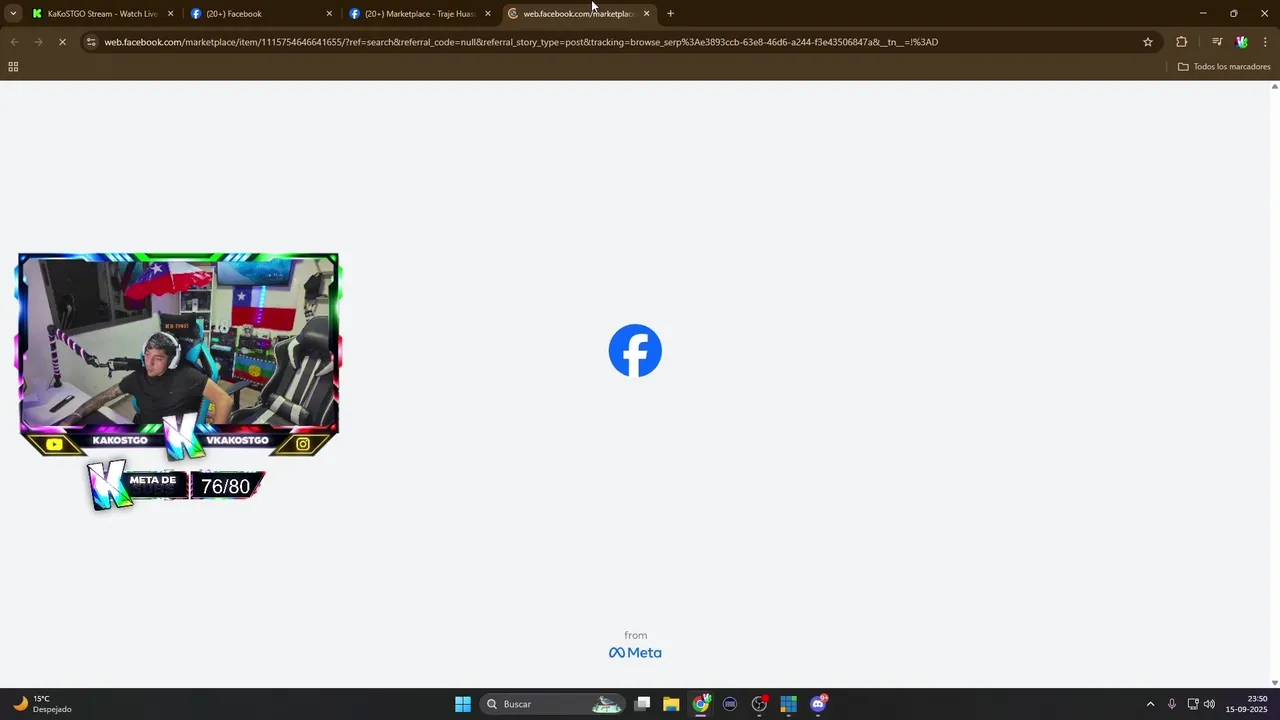Image resolution: width=1280 pixels, height=720 pixels.
Task: Open the Extensions puzzle icon
Action: 1181,42
